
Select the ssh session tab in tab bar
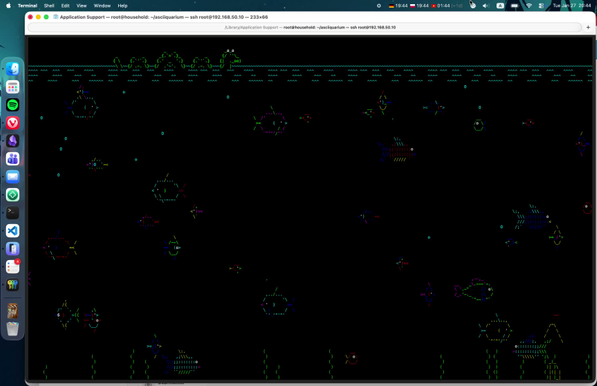[305, 27]
